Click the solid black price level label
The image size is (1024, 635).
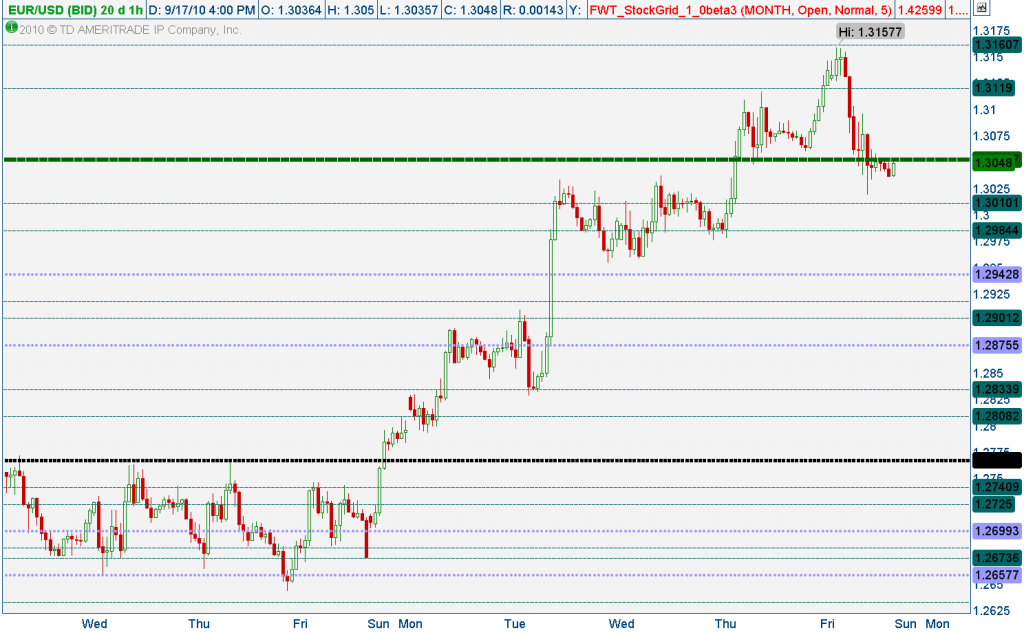pyautogui.click(x=996, y=461)
